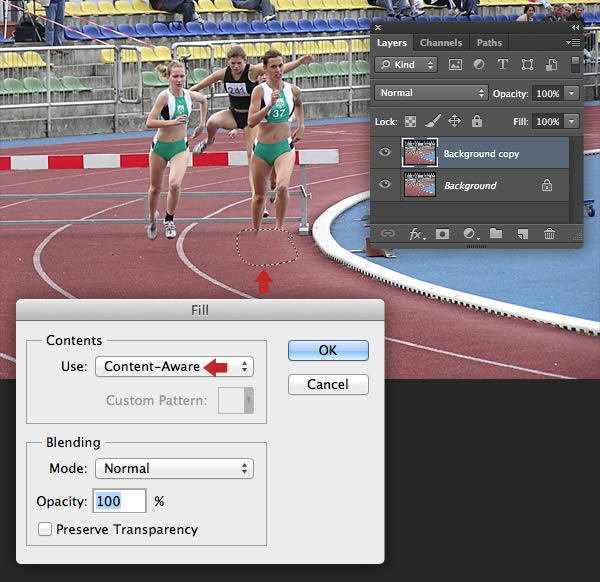600x582 pixels.
Task: Click the Fill dialog Opacity field
Action: 119,501
